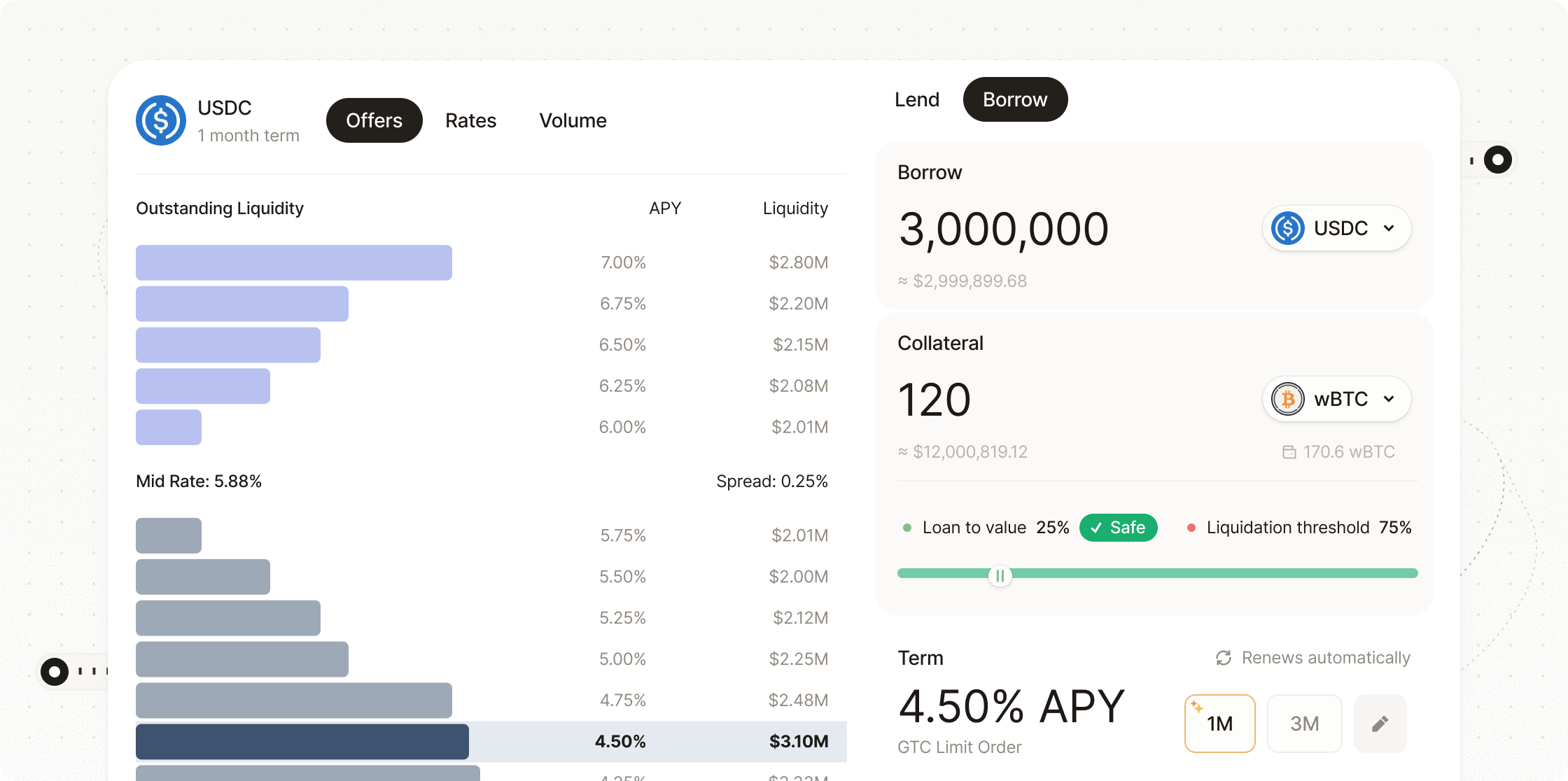Click the 5.00% APY value
Screen dimensions: 1568x781
[622, 660]
